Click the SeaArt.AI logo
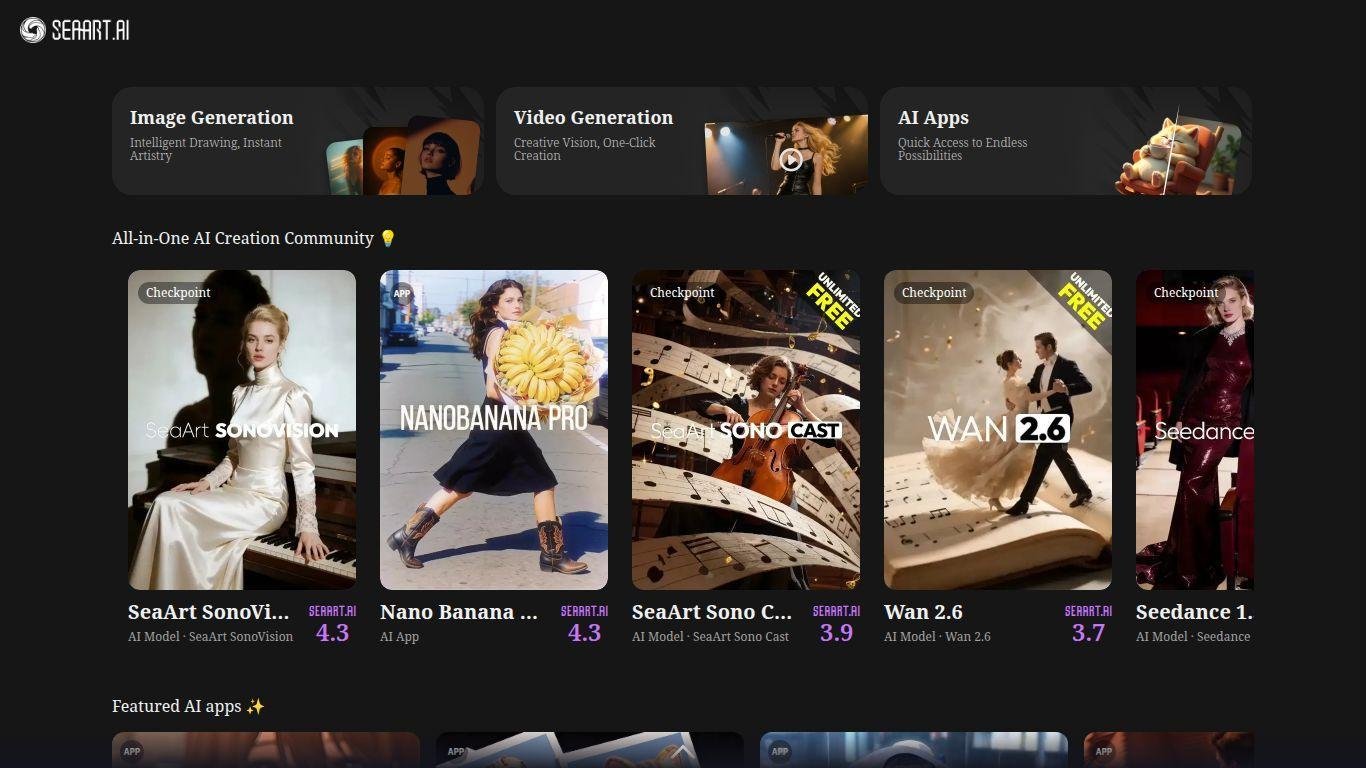Viewport: 1366px width, 768px height. [75, 30]
